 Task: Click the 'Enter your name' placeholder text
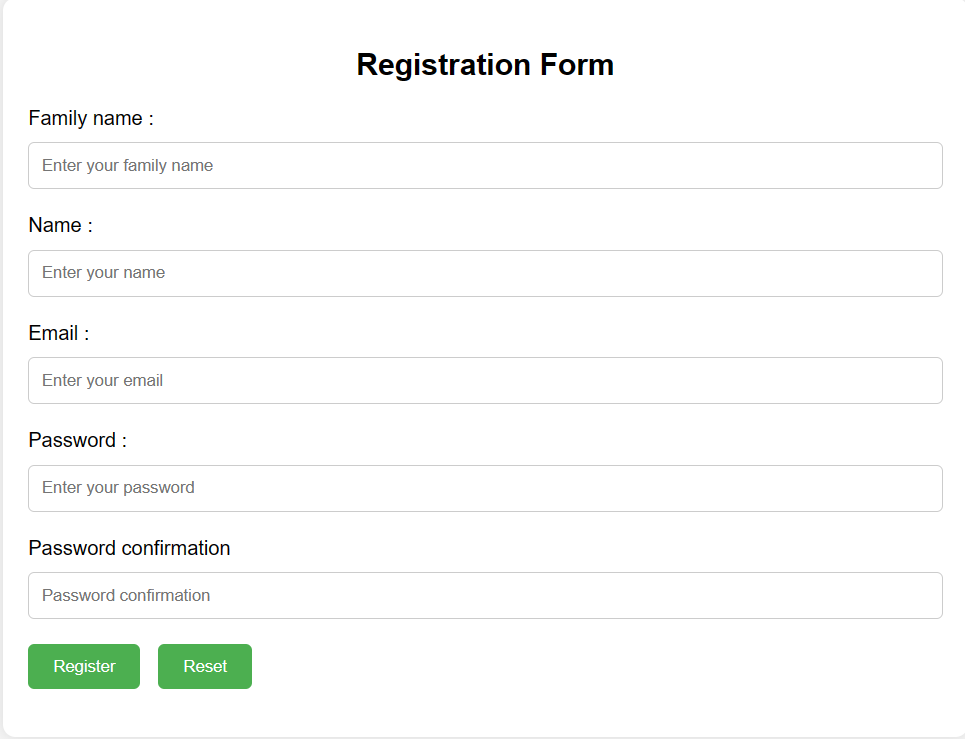(x=103, y=273)
